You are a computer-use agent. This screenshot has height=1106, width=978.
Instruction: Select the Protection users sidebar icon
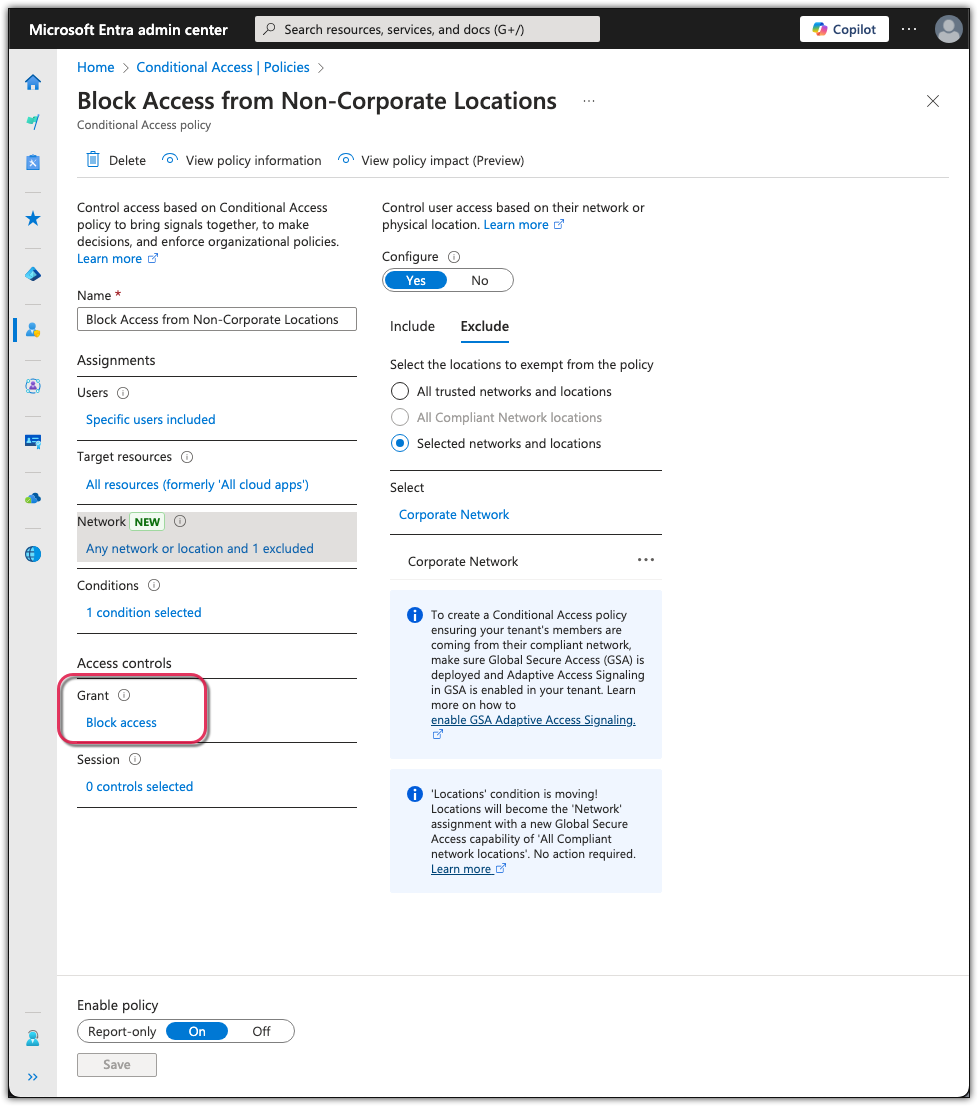click(x=32, y=330)
